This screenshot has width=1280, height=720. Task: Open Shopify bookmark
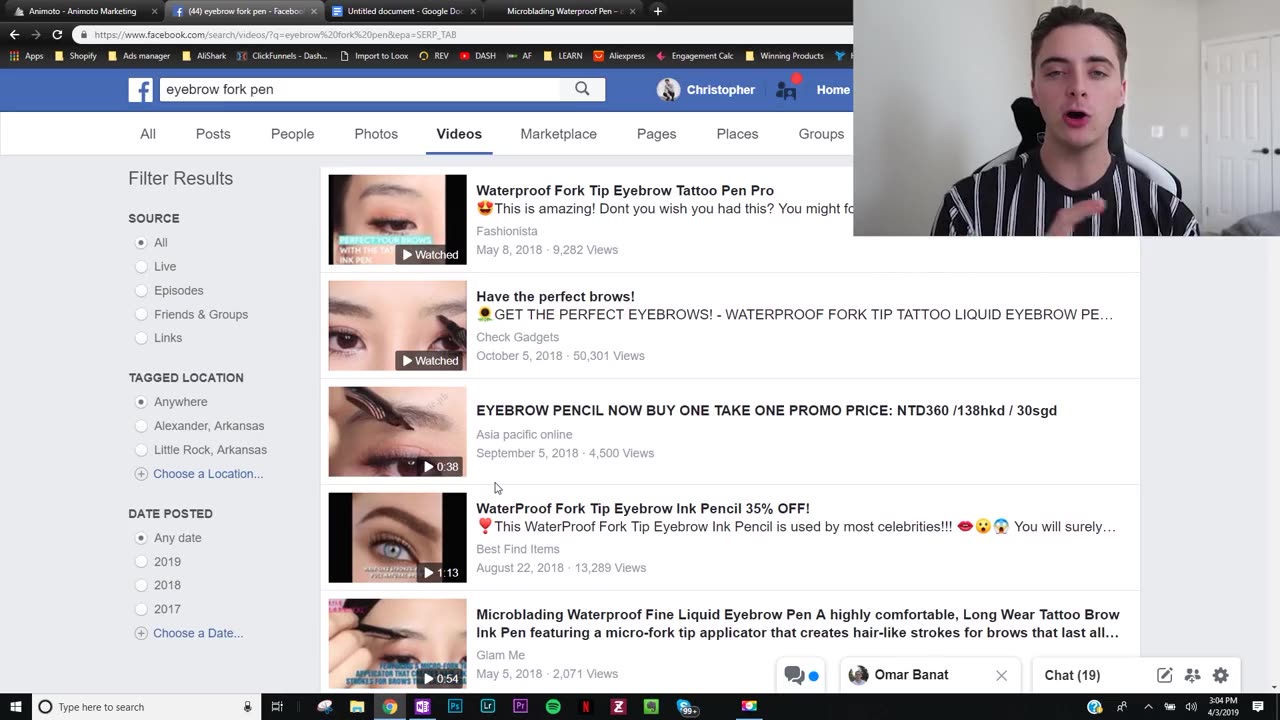click(76, 56)
